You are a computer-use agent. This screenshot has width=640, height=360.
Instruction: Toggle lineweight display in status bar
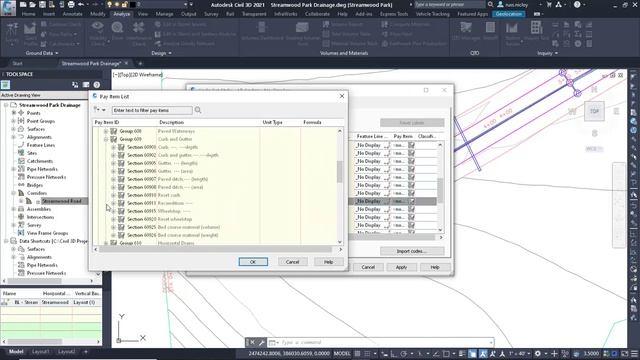pyautogui.click(x=462, y=353)
